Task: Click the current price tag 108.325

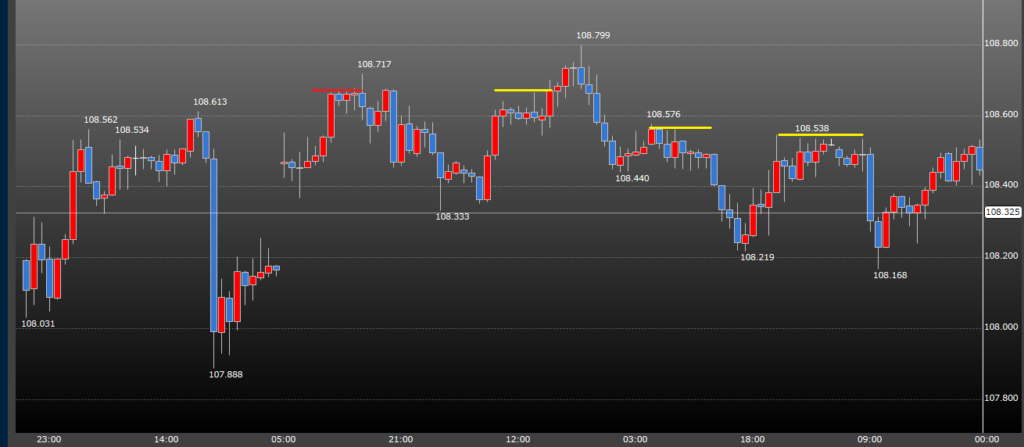Action: pyautogui.click(x=1003, y=212)
